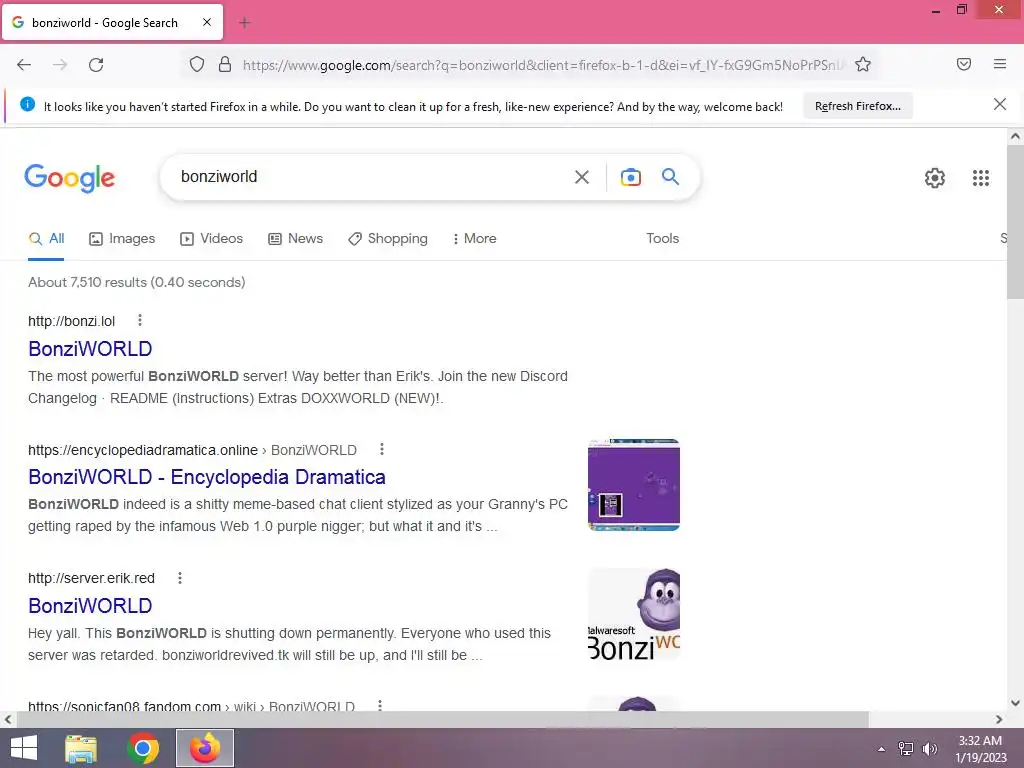Open options for the encyclopediadramatica.online result
1024x768 pixels.
click(x=381, y=449)
